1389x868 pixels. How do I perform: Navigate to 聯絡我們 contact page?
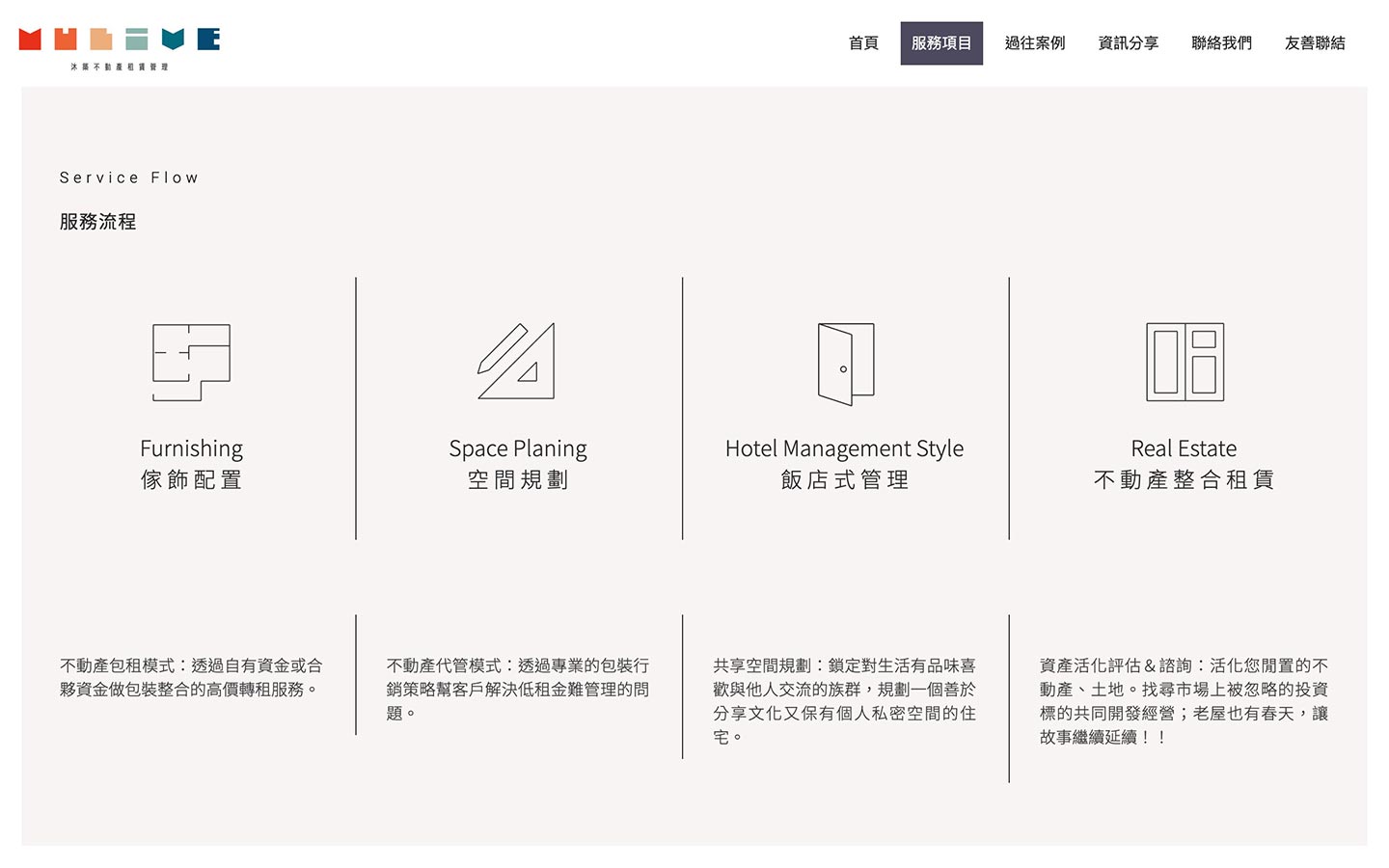(1221, 43)
